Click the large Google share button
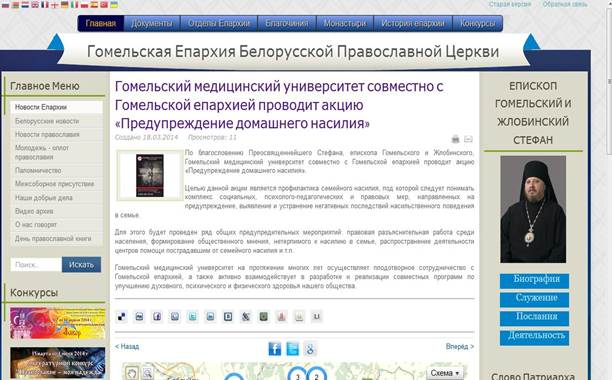Viewport: 612px width, 380px height. click(x=310, y=348)
